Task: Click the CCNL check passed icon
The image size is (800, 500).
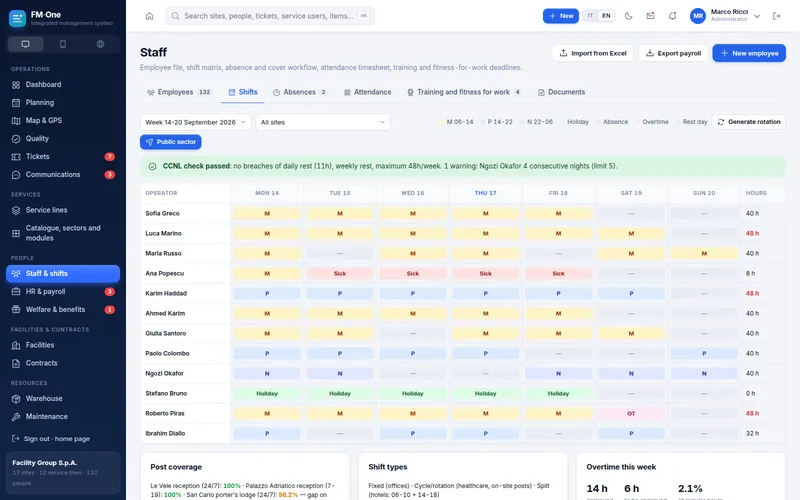Action: (152, 166)
